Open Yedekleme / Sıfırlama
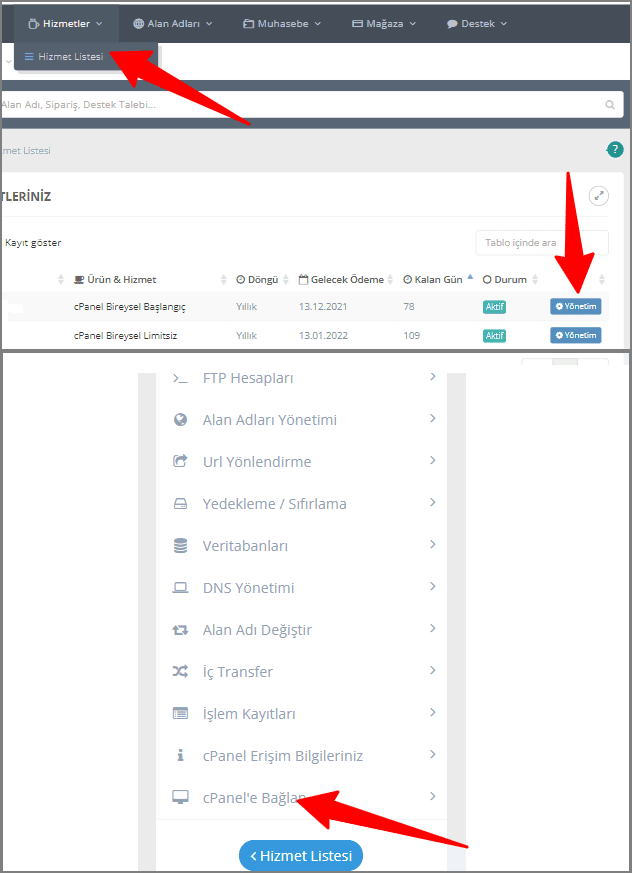Viewport: 632px width, 873px height. (301, 504)
